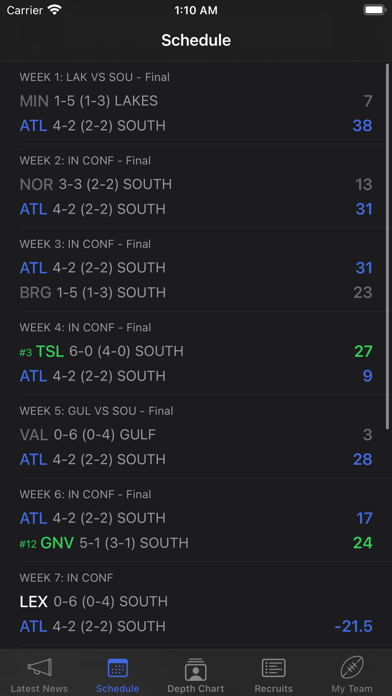Tap the -21.5 spread value
392x696 pixels.
tap(353, 626)
